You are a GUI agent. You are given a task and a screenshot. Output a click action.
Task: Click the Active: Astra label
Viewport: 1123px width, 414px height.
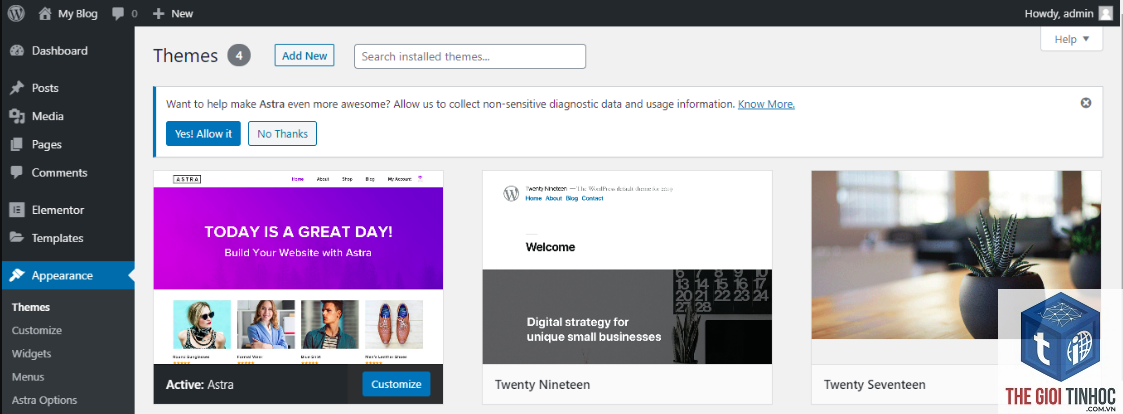(200, 385)
